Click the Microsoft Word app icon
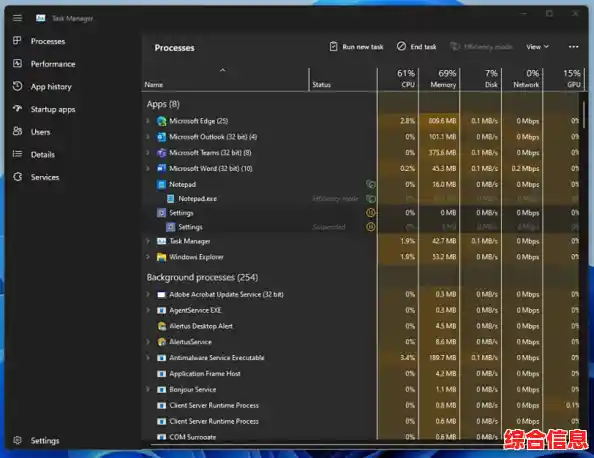 [x=162, y=168]
